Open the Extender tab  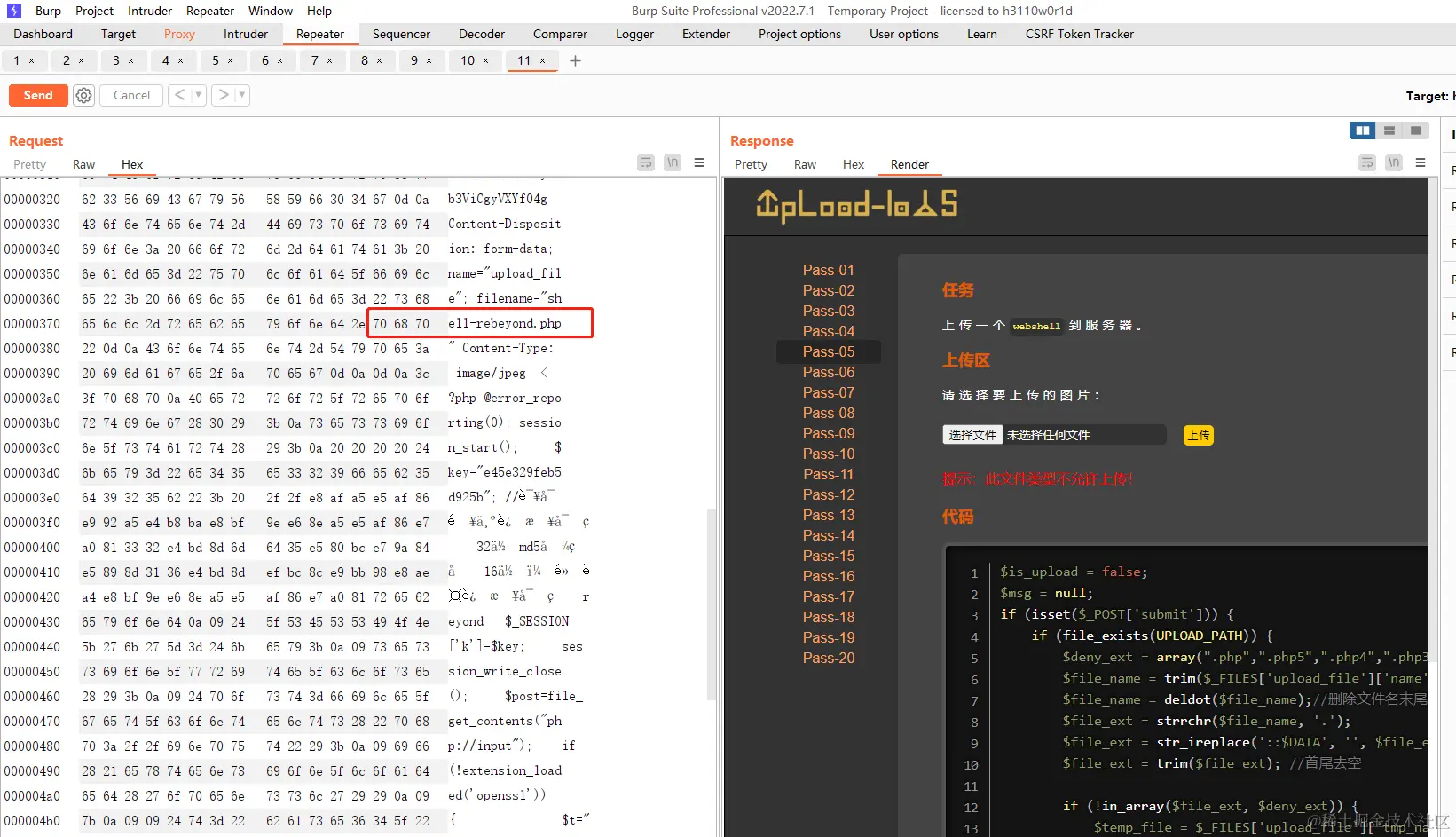(706, 34)
